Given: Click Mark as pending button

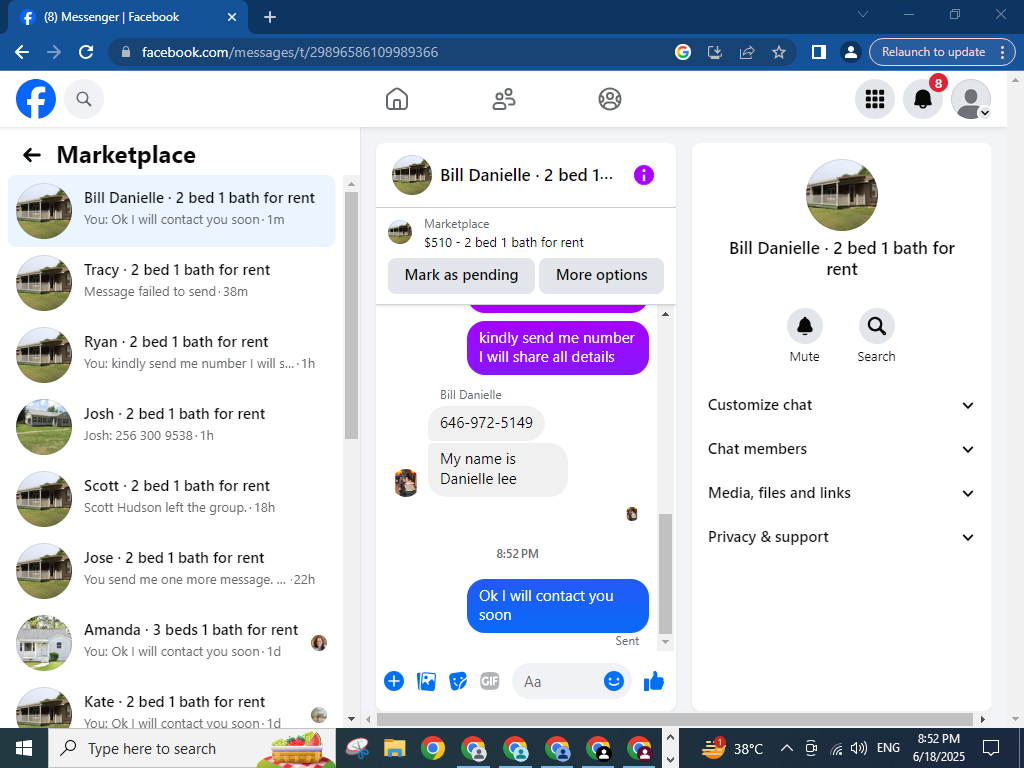Looking at the screenshot, I should [462, 275].
